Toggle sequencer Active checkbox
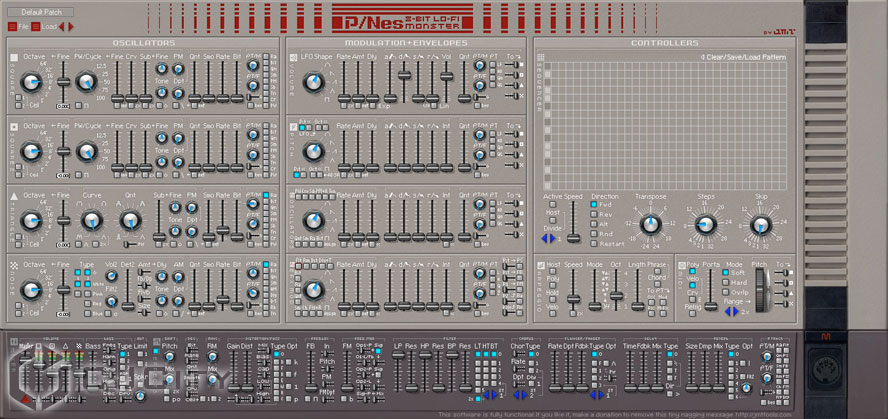Screen dimensions: 888x419 click(553, 204)
